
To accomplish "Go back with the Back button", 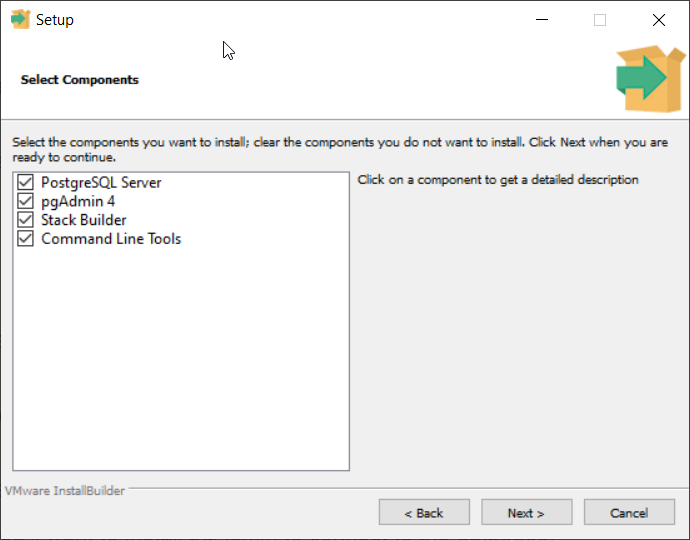I will (x=424, y=513).
